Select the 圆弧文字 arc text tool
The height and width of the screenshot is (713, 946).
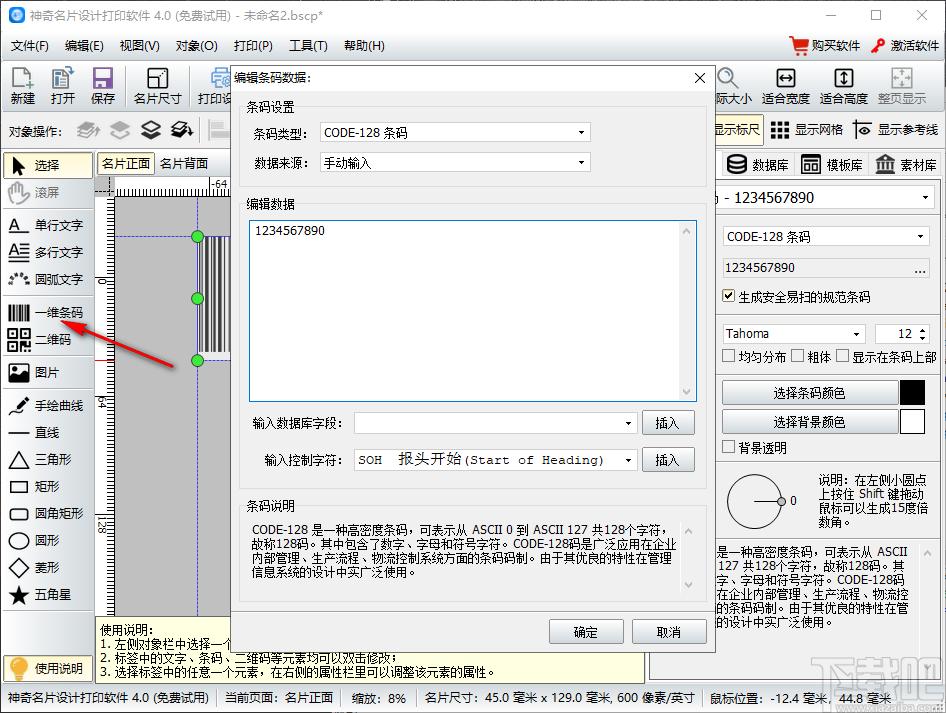click(48, 279)
